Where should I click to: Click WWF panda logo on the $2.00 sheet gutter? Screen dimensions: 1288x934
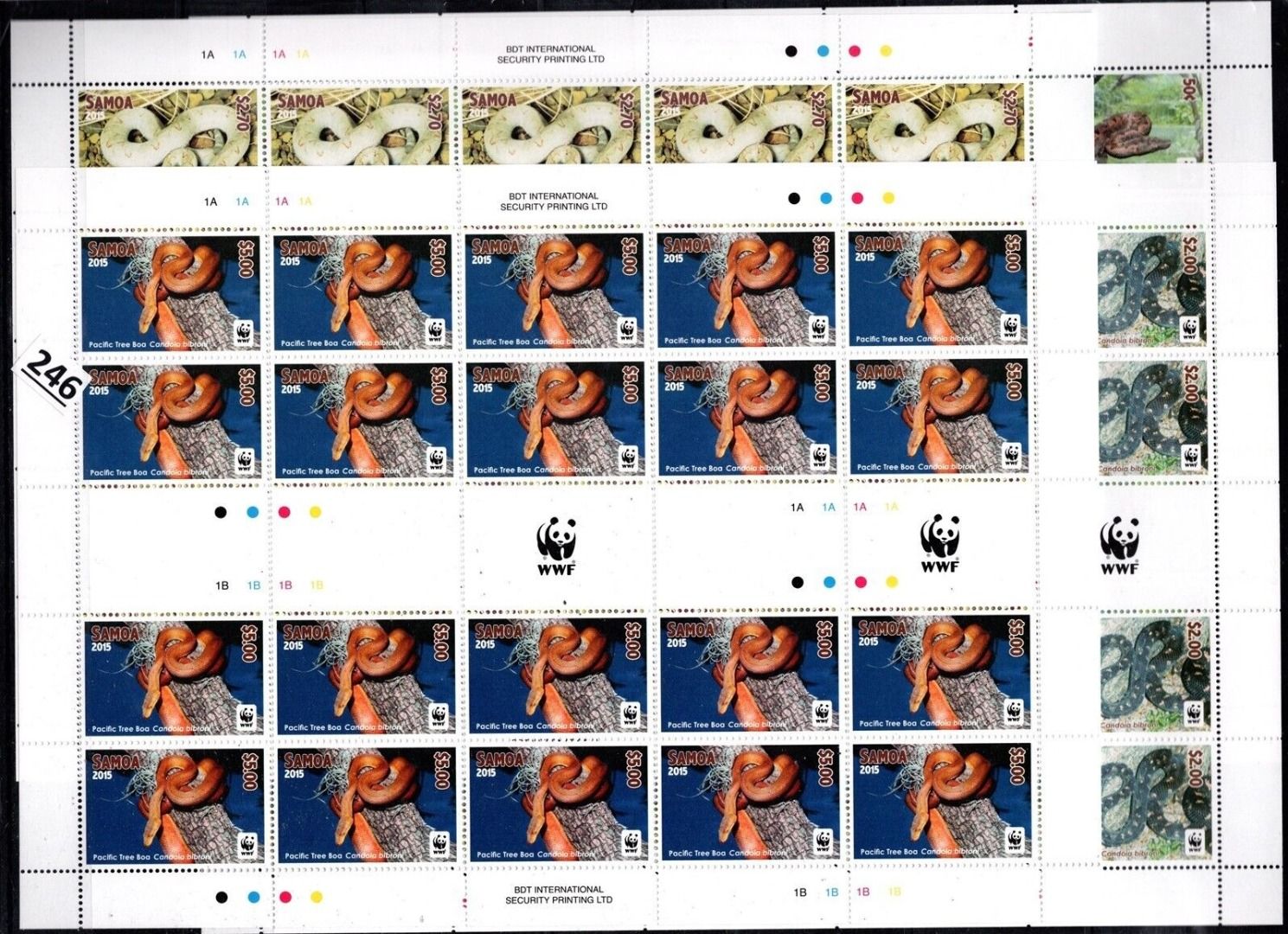[1119, 545]
